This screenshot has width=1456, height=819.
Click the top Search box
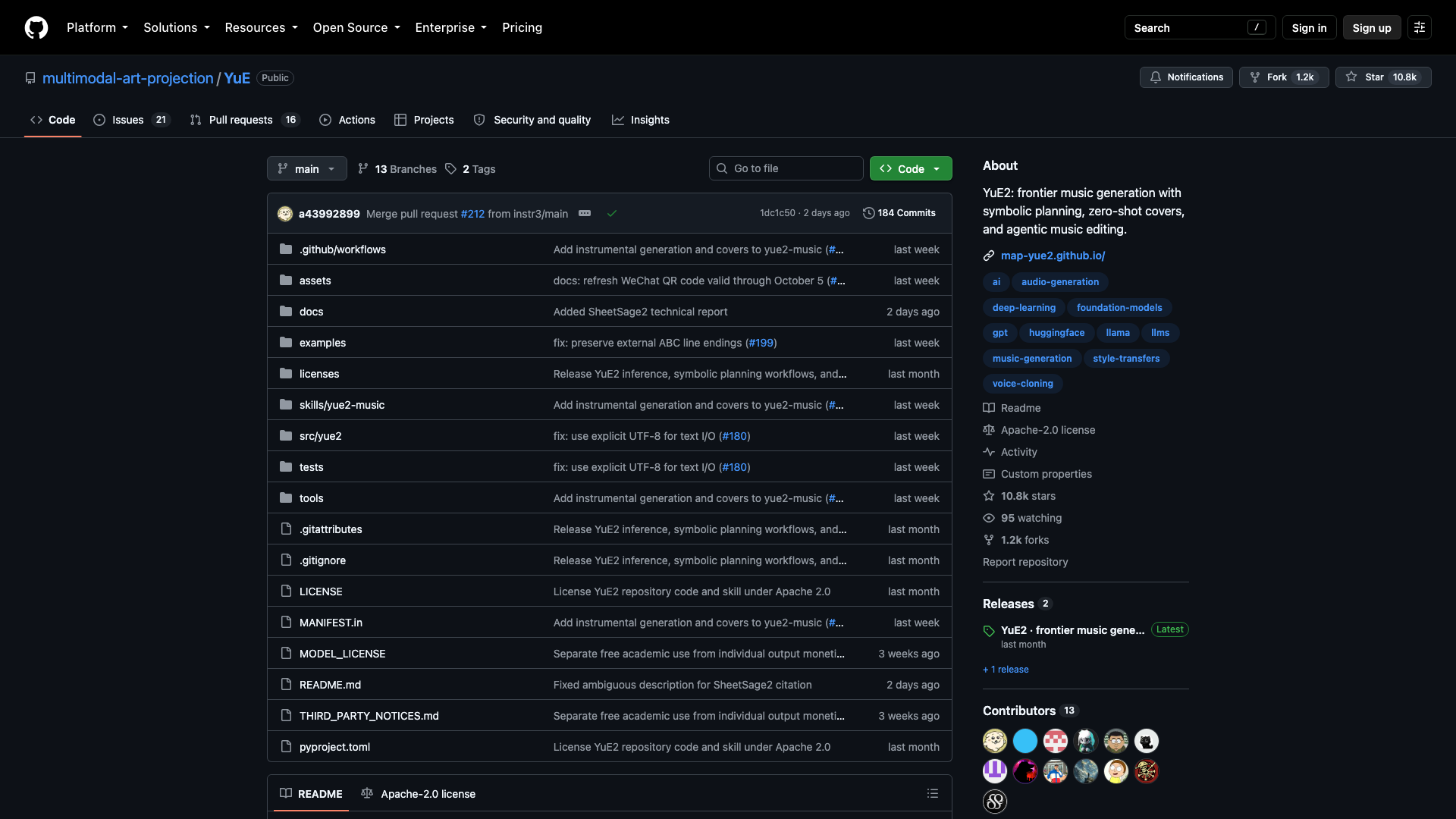pos(1200,27)
